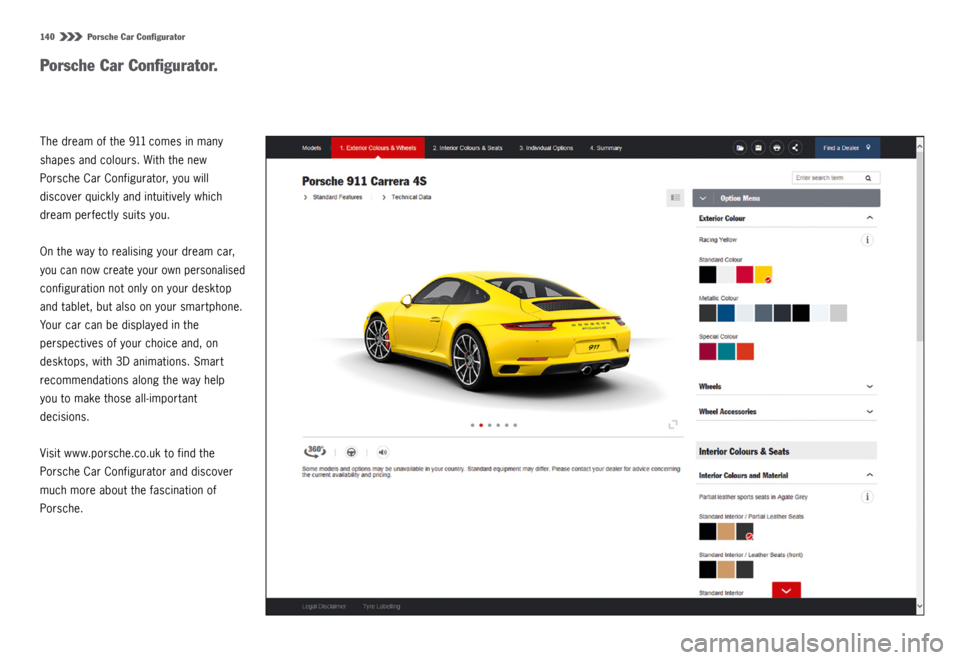The width and height of the screenshot is (960, 660).
Task: Select black Leather Seats (front) swatch
Action: (x=707, y=569)
